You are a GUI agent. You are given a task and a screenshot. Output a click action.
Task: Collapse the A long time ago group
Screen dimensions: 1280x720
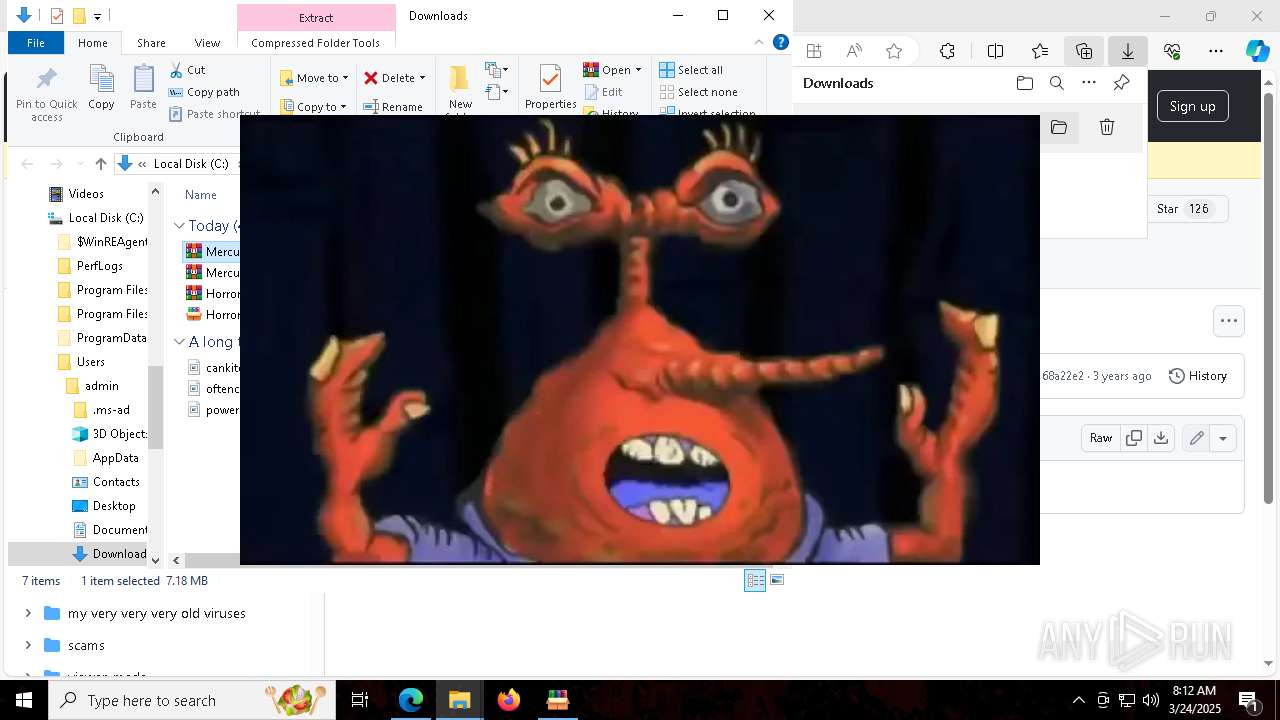click(179, 342)
